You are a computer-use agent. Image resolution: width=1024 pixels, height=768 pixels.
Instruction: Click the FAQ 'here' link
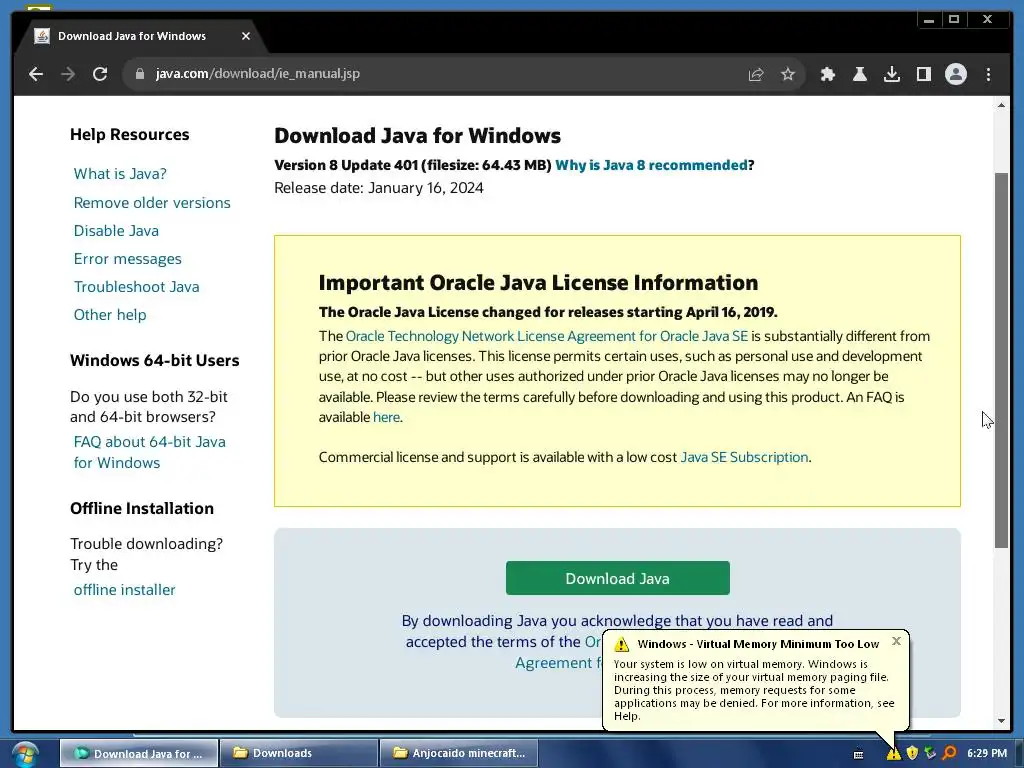tap(386, 417)
